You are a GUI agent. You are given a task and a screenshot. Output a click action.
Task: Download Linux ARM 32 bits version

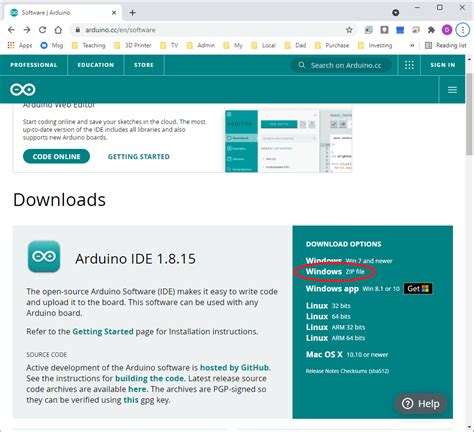pyautogui.click(x=335, y=327)
